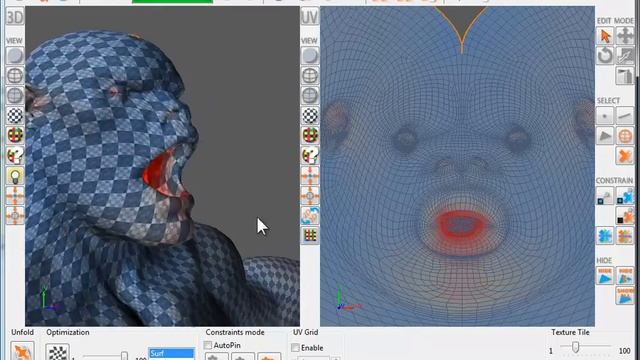Select the third UV view mode, the shaded-wireframe sphere
Screen dimensions: 640x360
pos(310,96)
